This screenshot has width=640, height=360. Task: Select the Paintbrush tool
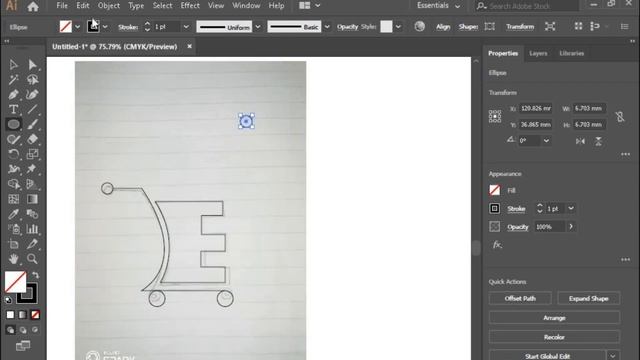click(32, 124)
